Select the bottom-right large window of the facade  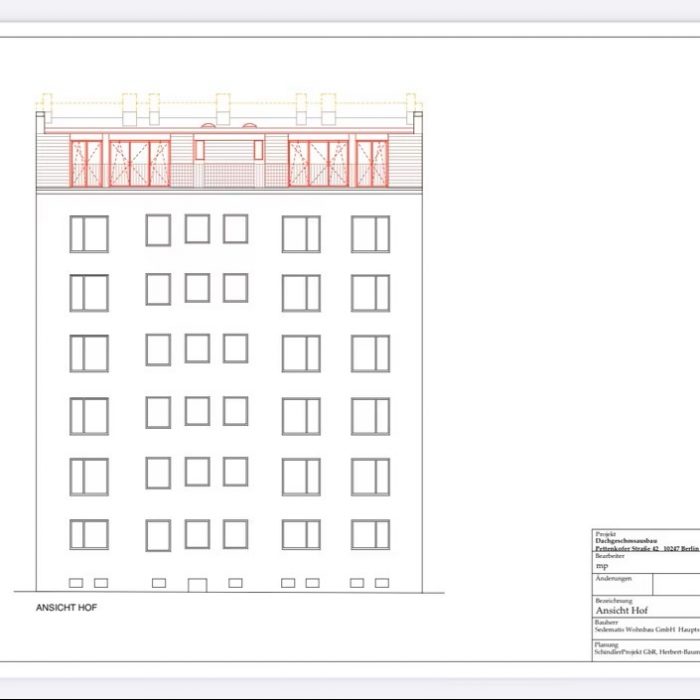(x=370, y=534)
